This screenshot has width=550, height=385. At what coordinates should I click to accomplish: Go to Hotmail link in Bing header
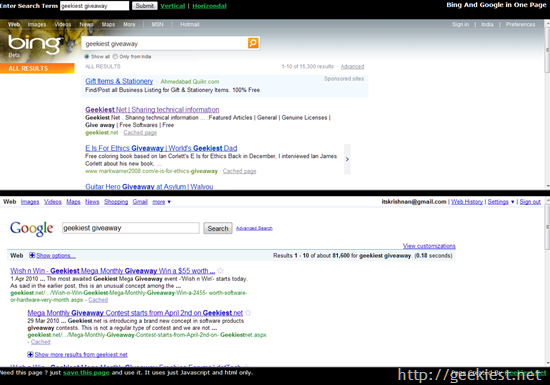tap(190, 24)
